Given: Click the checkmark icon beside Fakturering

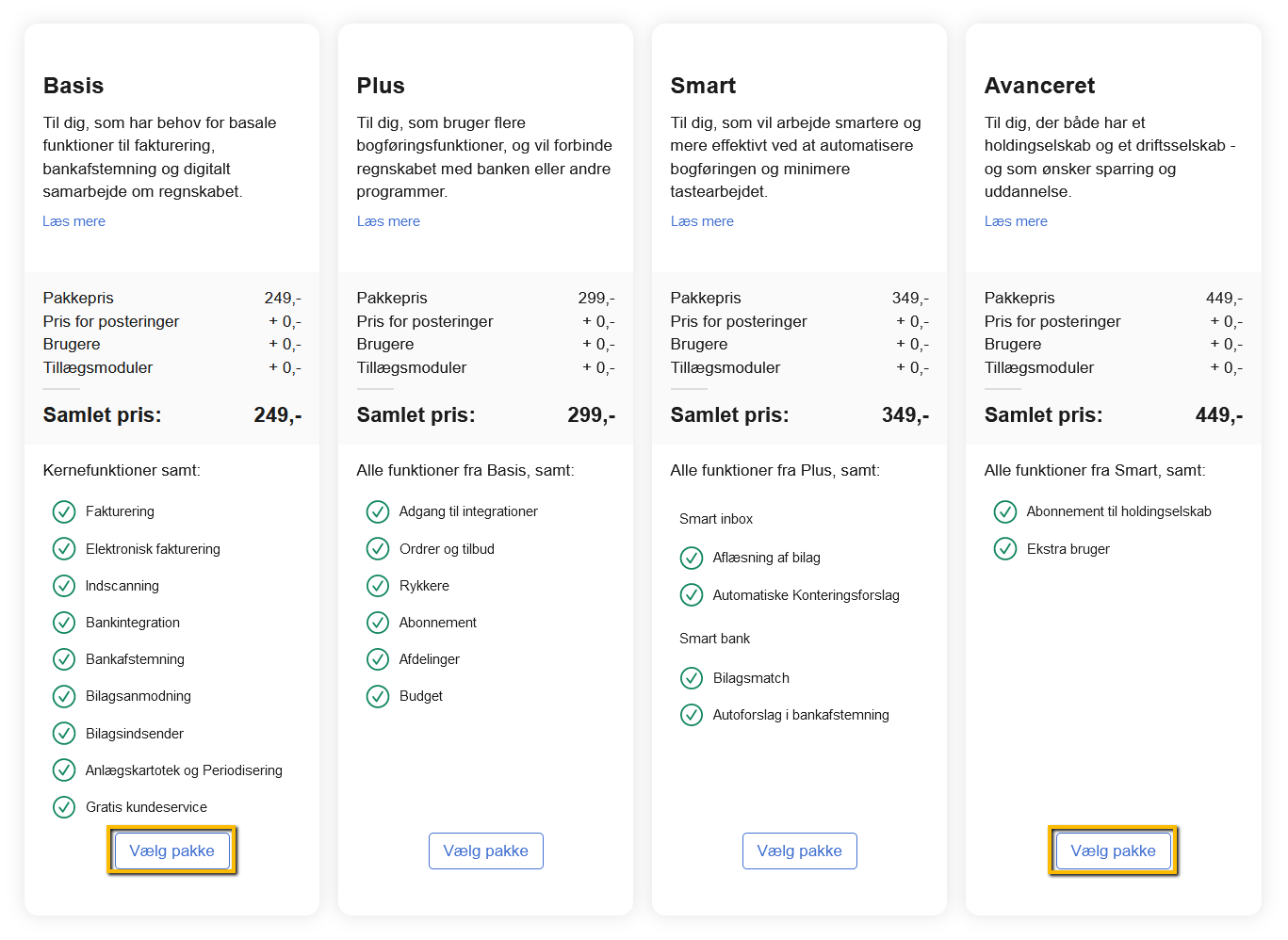Looking at the screenshot, I should (64, 511).
